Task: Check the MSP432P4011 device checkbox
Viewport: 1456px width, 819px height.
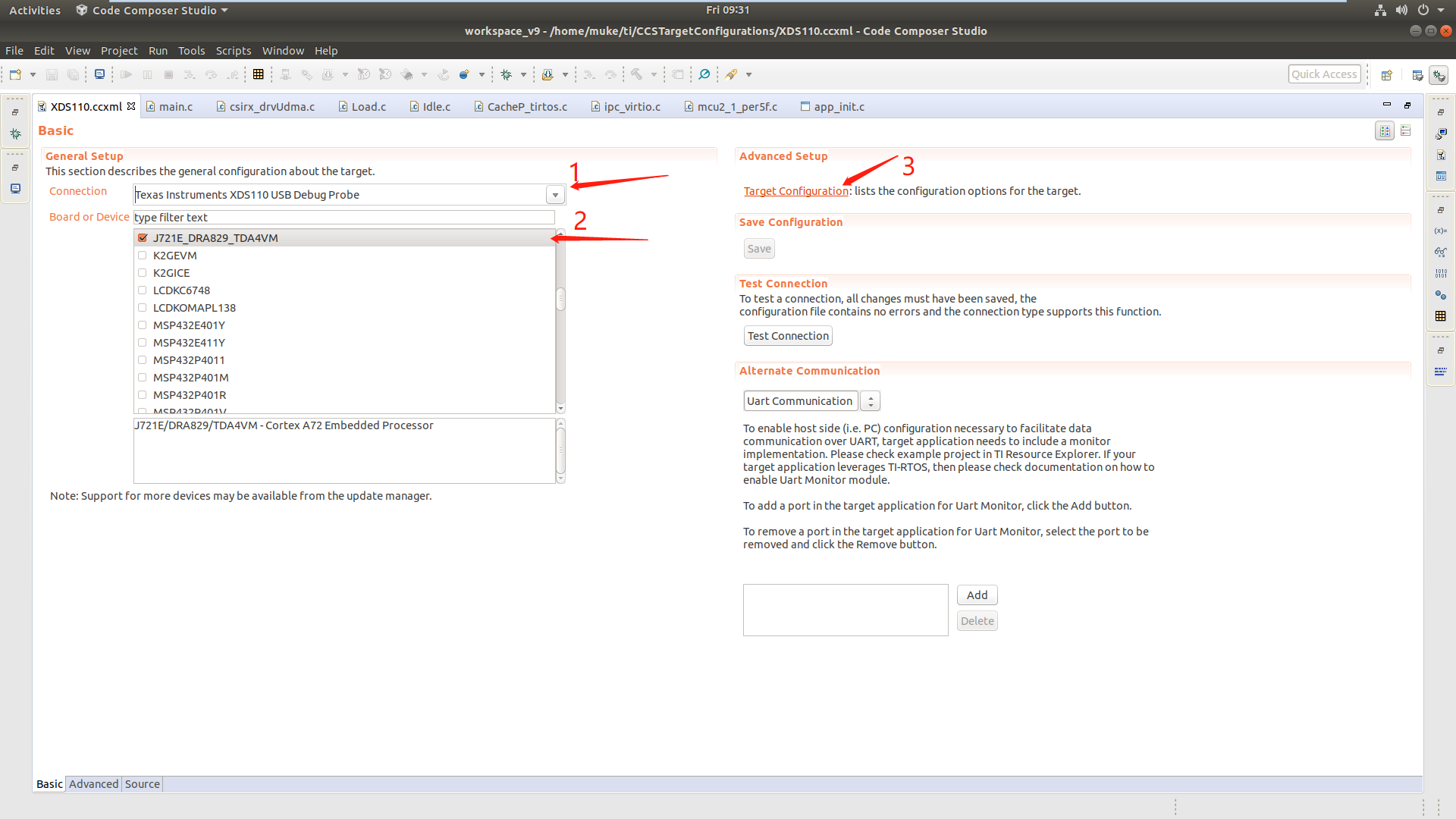Action: point(143,360)
